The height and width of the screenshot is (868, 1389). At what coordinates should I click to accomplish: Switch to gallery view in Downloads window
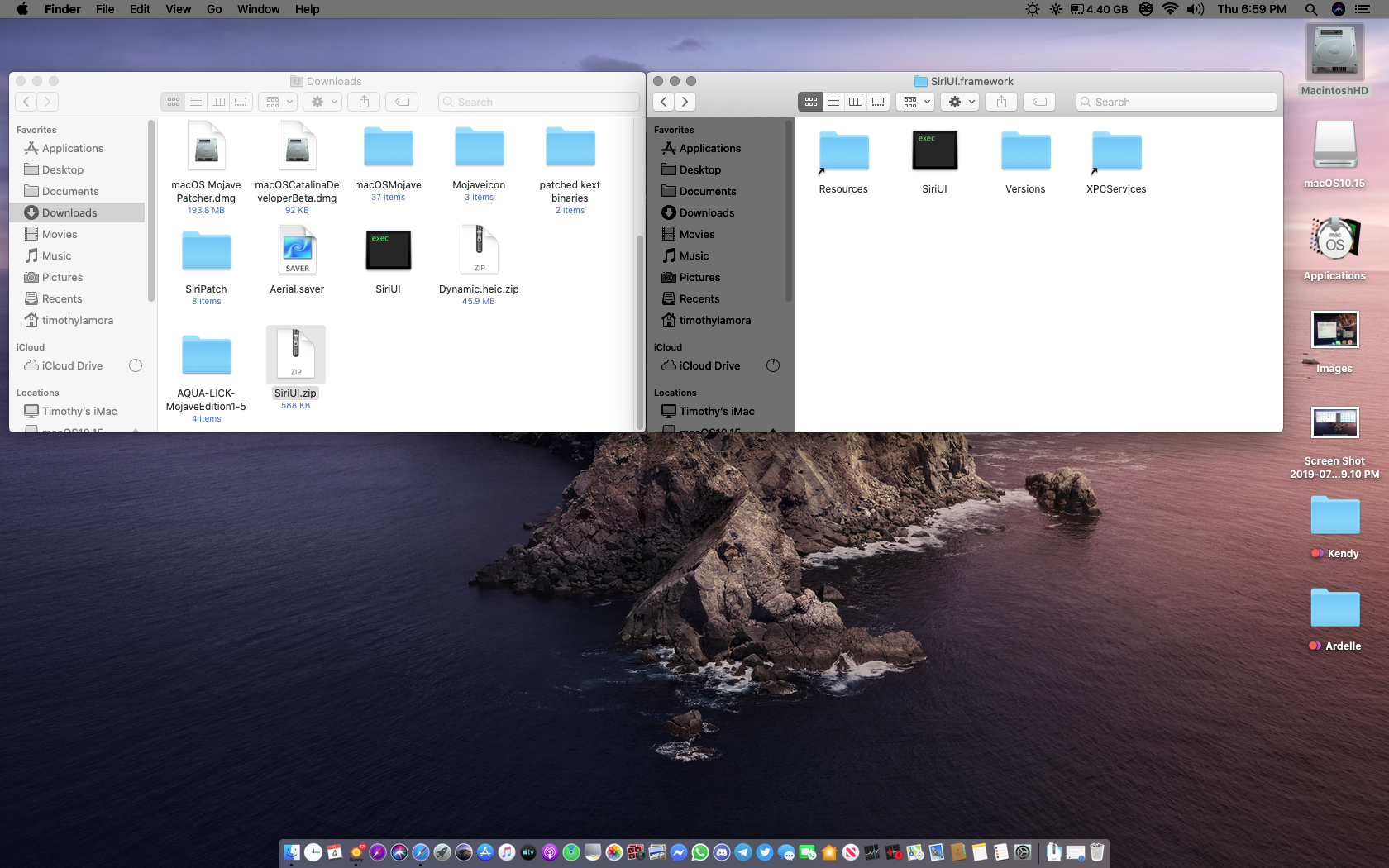(x=241, y=102)
